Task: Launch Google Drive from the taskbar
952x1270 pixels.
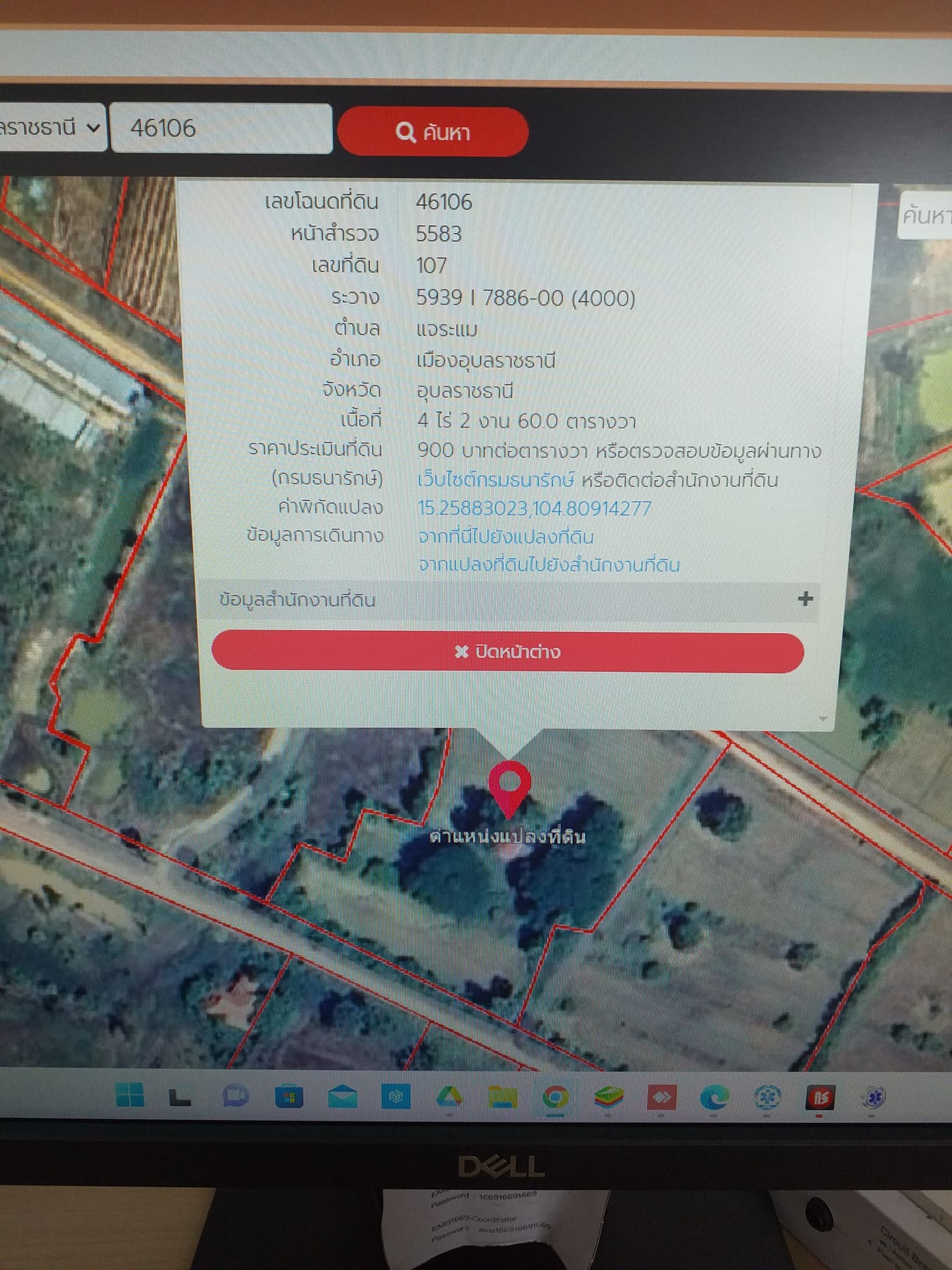Action: tap(449, 1097)
